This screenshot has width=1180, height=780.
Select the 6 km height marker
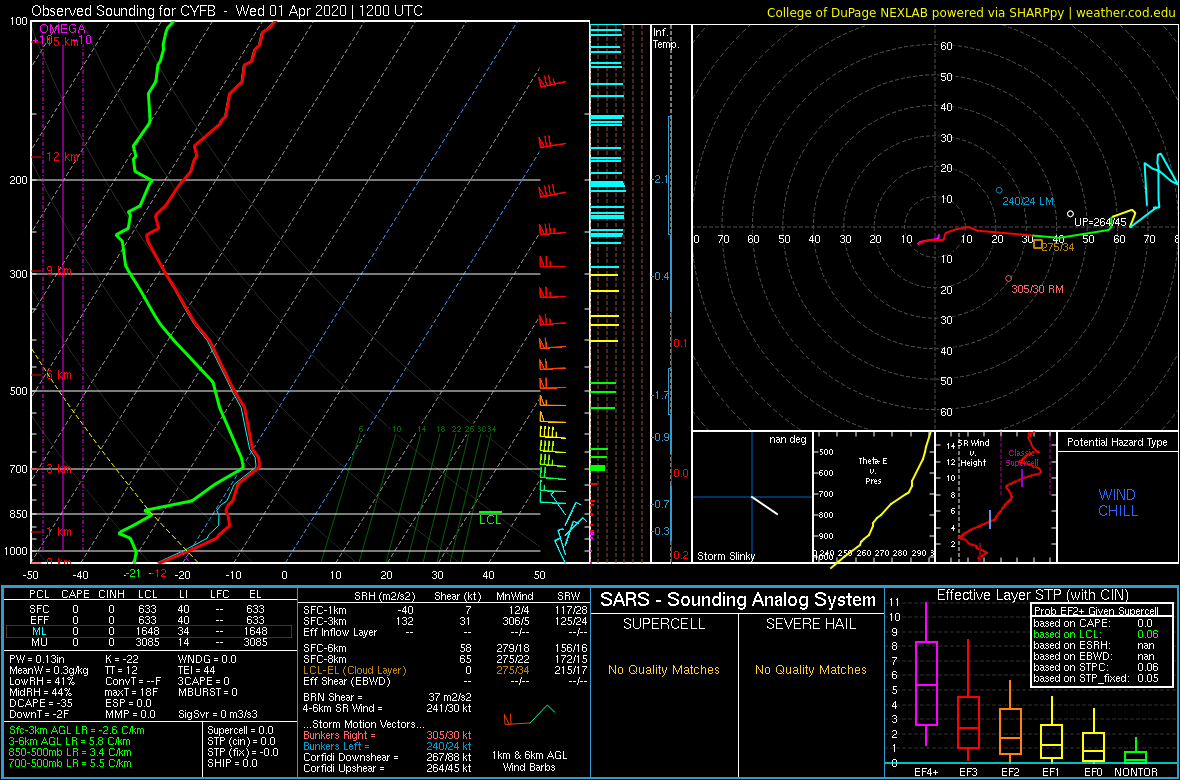point(57,375)
